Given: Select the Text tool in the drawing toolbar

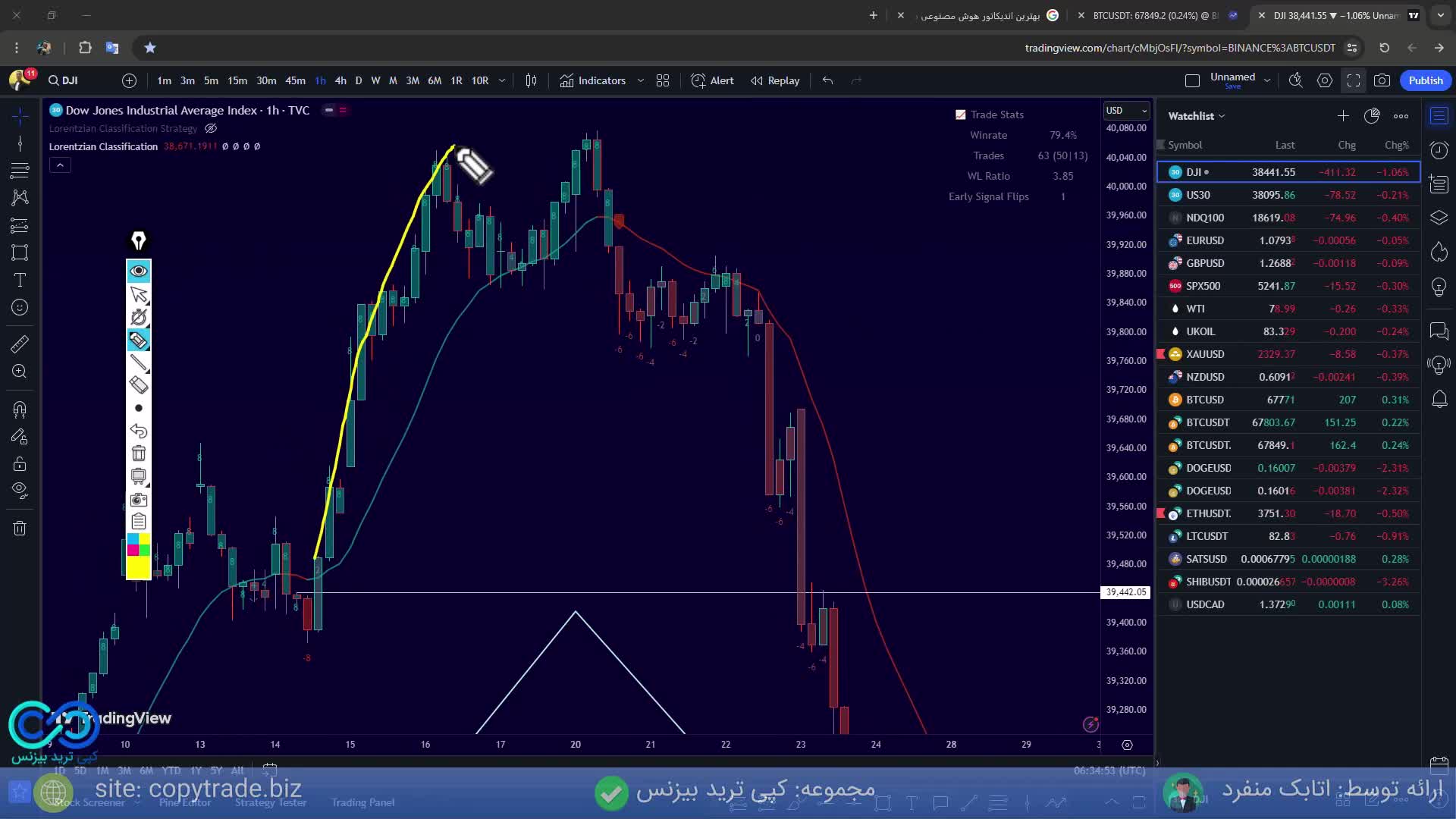Looking at the screenshot, I should 20,280.
